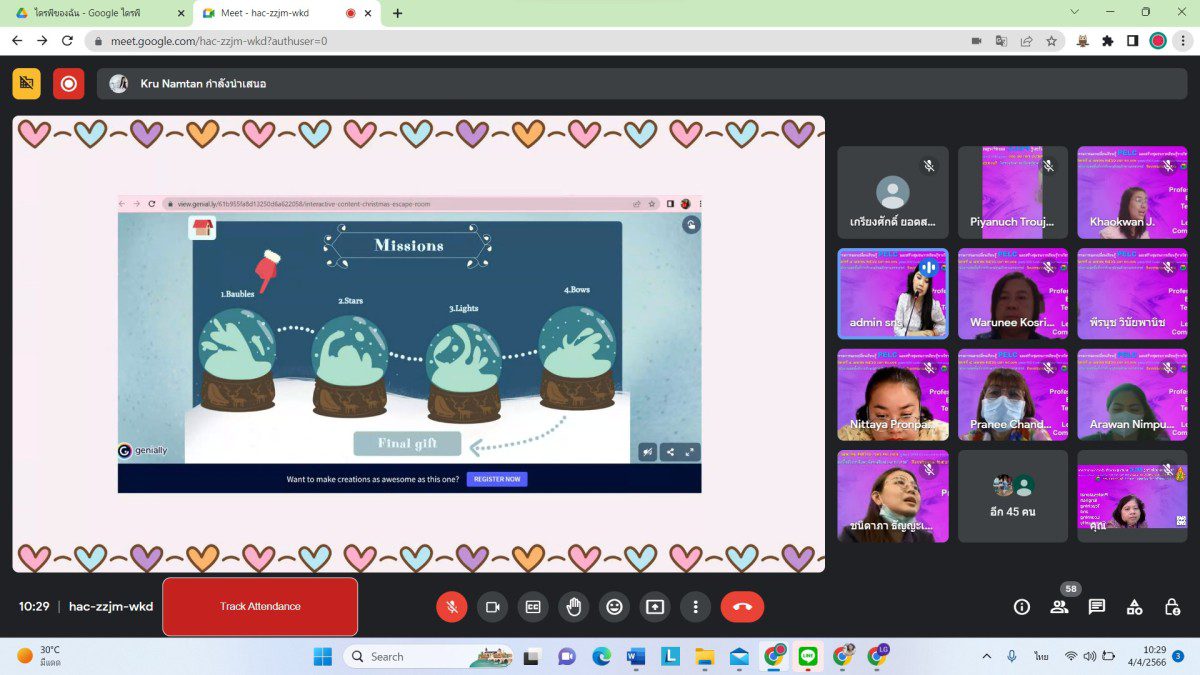Click REGISTER NOW in shared screen
The width and height of the screenshot is (1200, 675).
click(497, 479)
